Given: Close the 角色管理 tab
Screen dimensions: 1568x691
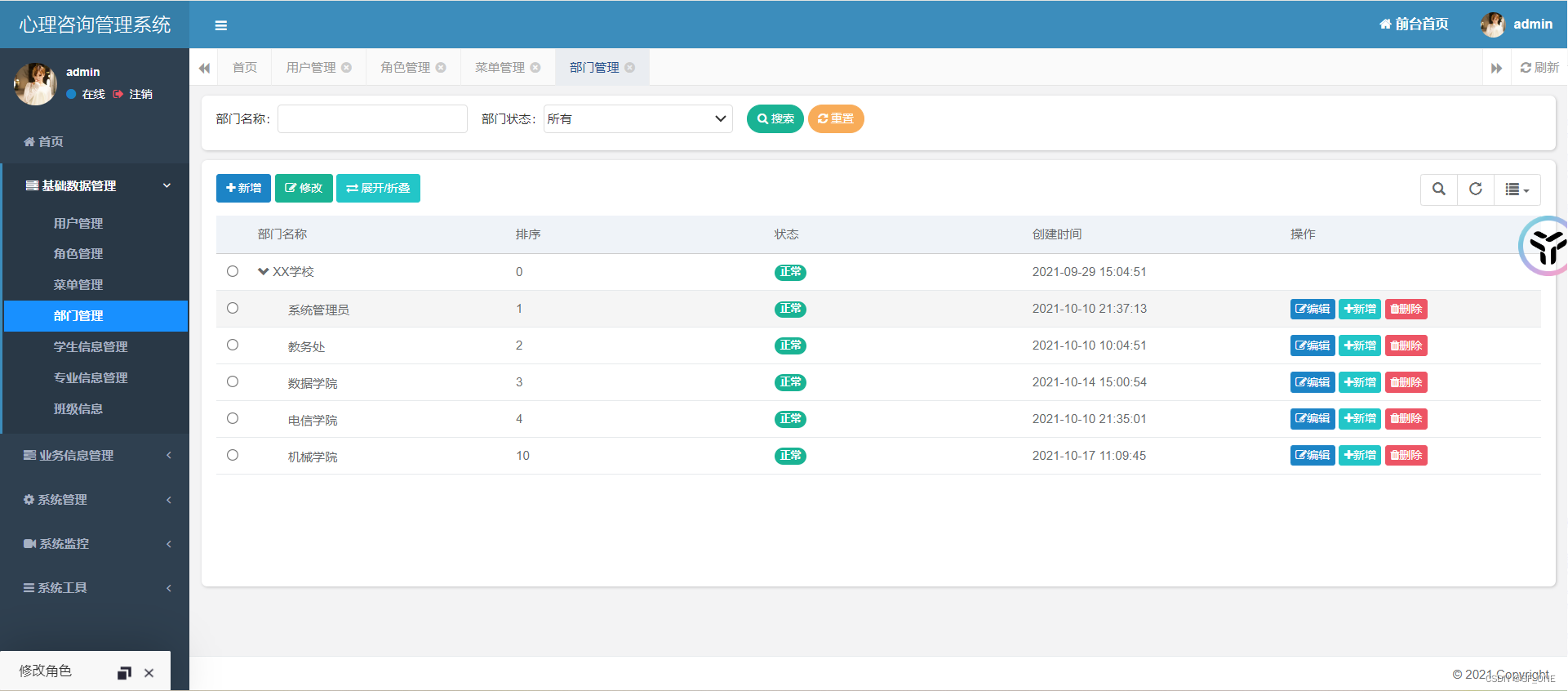Looking at the screenshot, I should pos(441,68).
